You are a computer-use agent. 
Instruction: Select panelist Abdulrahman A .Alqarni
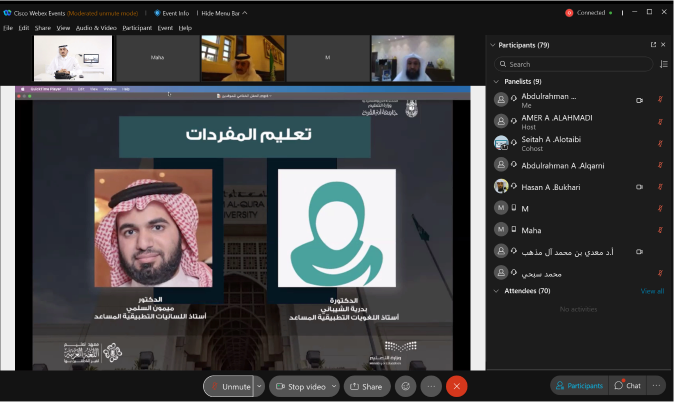(579, 165)
